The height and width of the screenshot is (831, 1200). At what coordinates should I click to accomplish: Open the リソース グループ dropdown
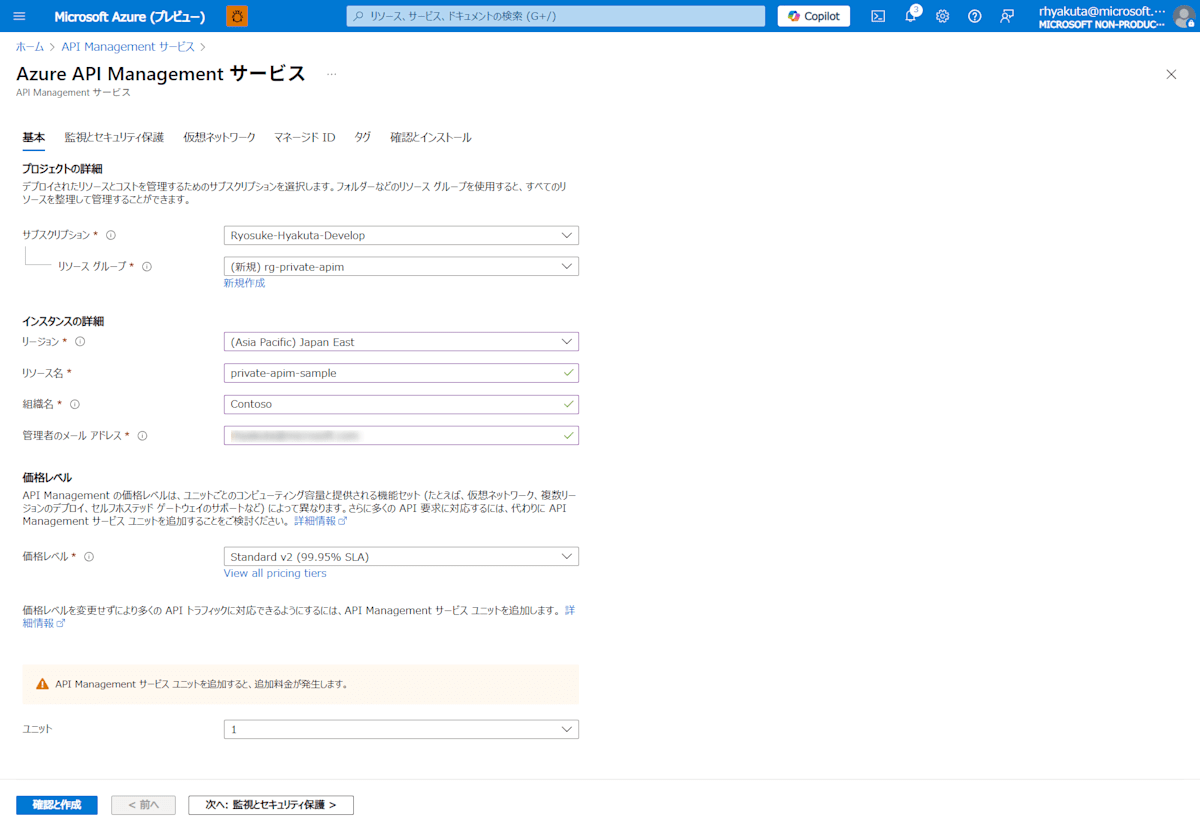point(401,267)
